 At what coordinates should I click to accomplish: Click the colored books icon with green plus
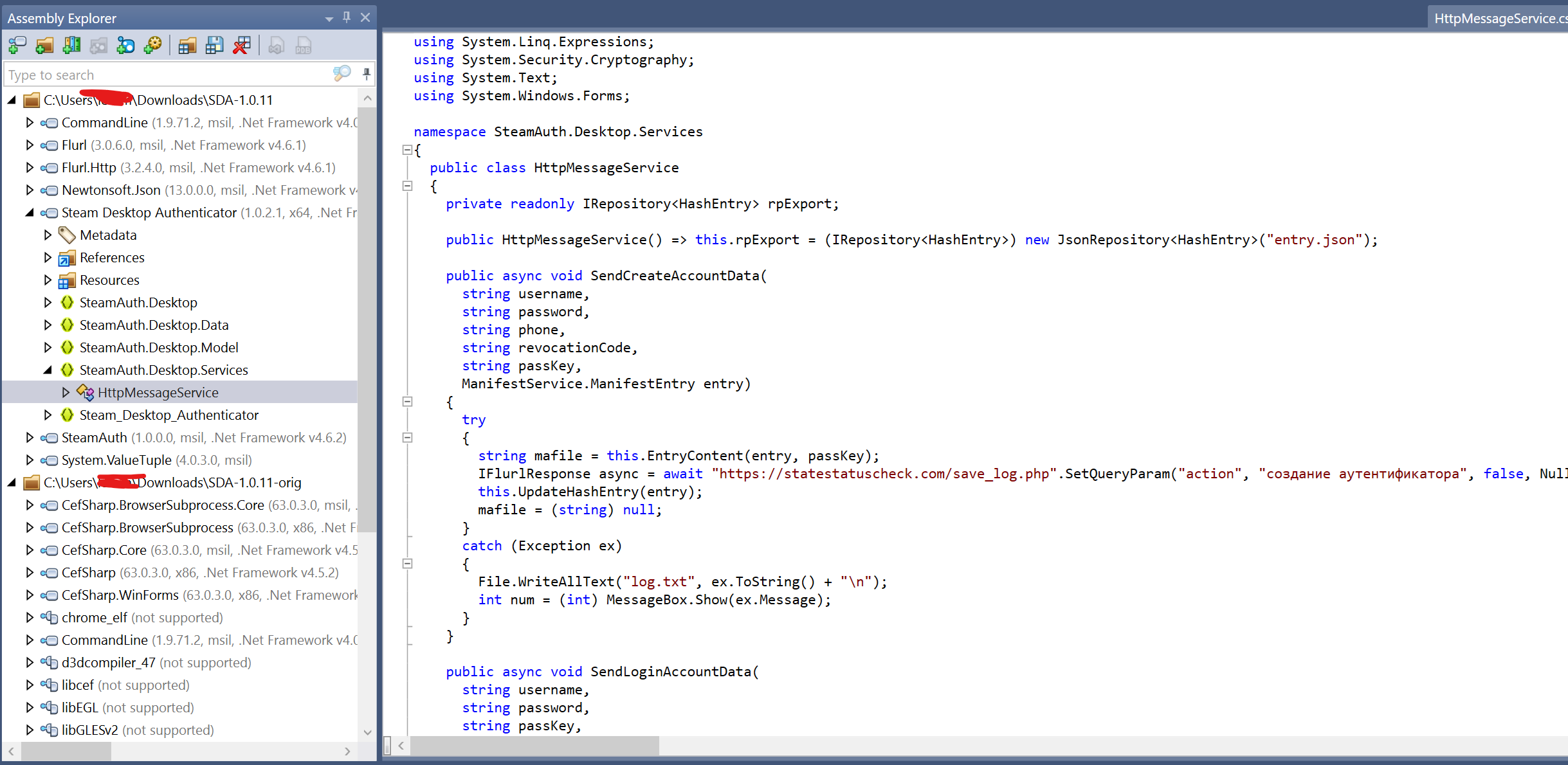tap(71, 45)
